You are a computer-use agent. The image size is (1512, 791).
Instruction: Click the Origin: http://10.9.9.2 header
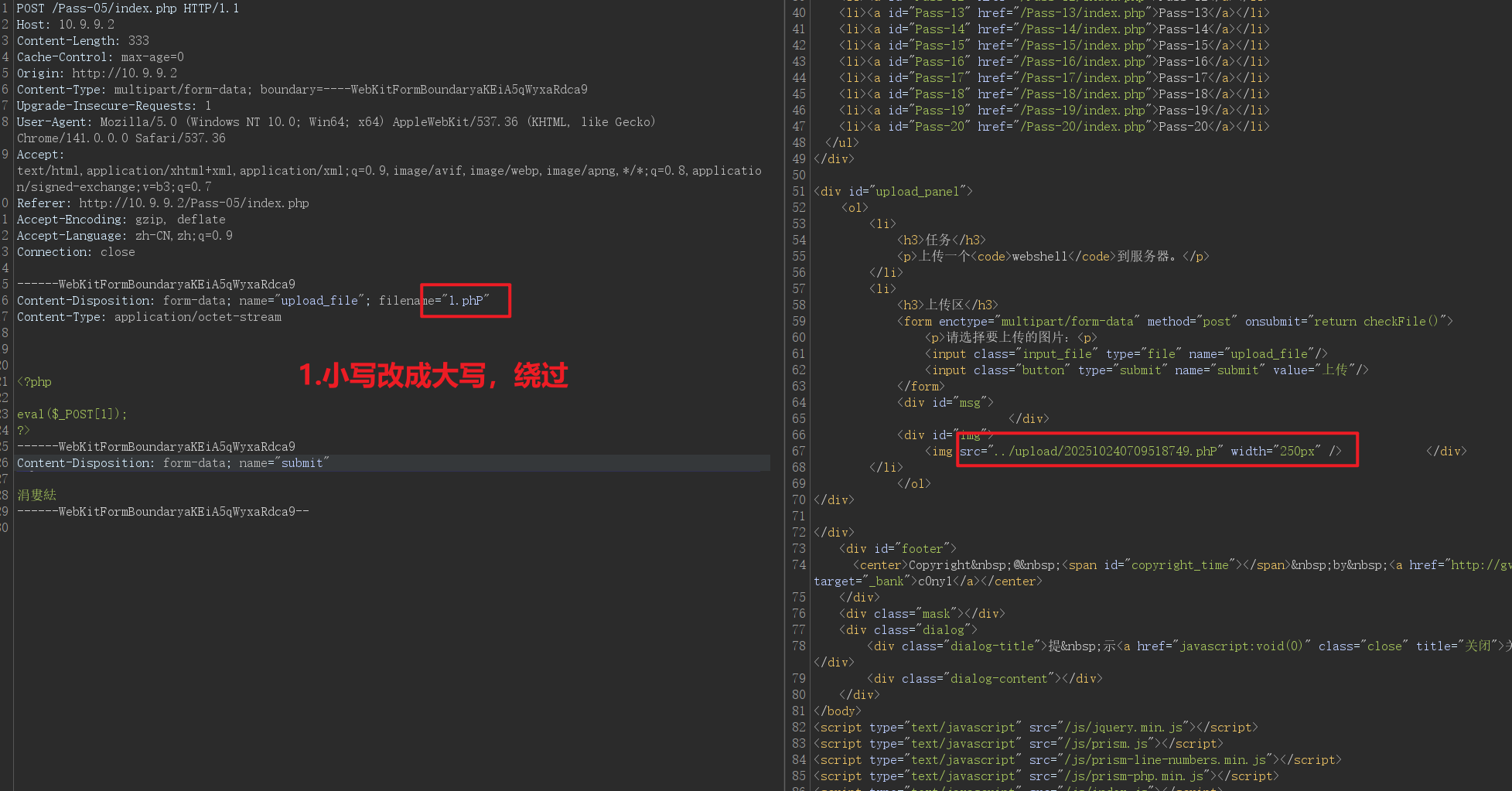97,73
